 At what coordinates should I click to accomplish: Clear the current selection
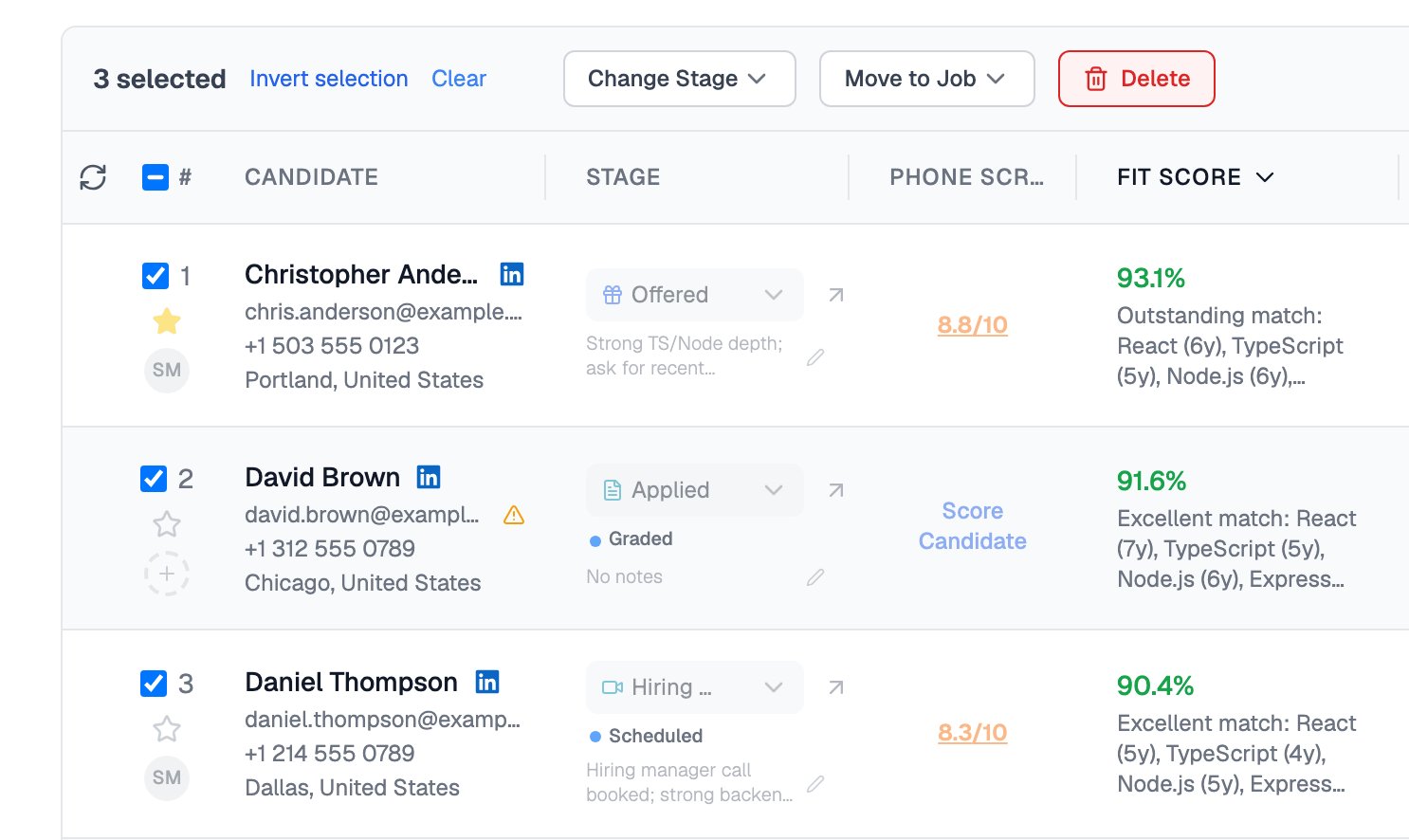click(459, 79)
